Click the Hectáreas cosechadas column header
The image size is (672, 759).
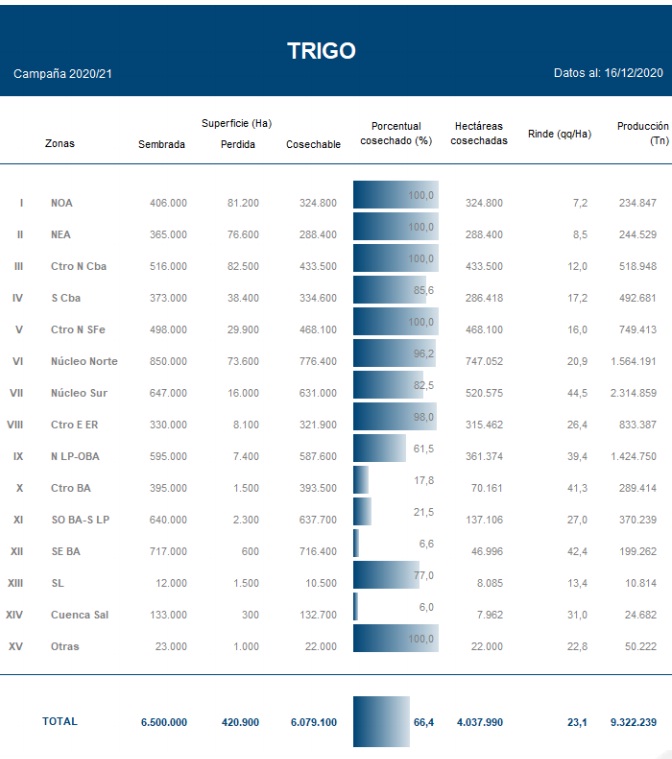[x=479, y=134]
